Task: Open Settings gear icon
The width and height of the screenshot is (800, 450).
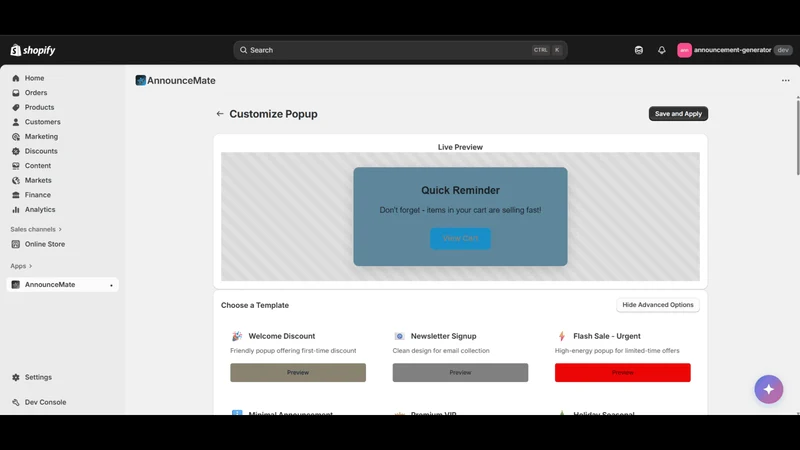Action: pyautogui.click(x=16, y=378)
